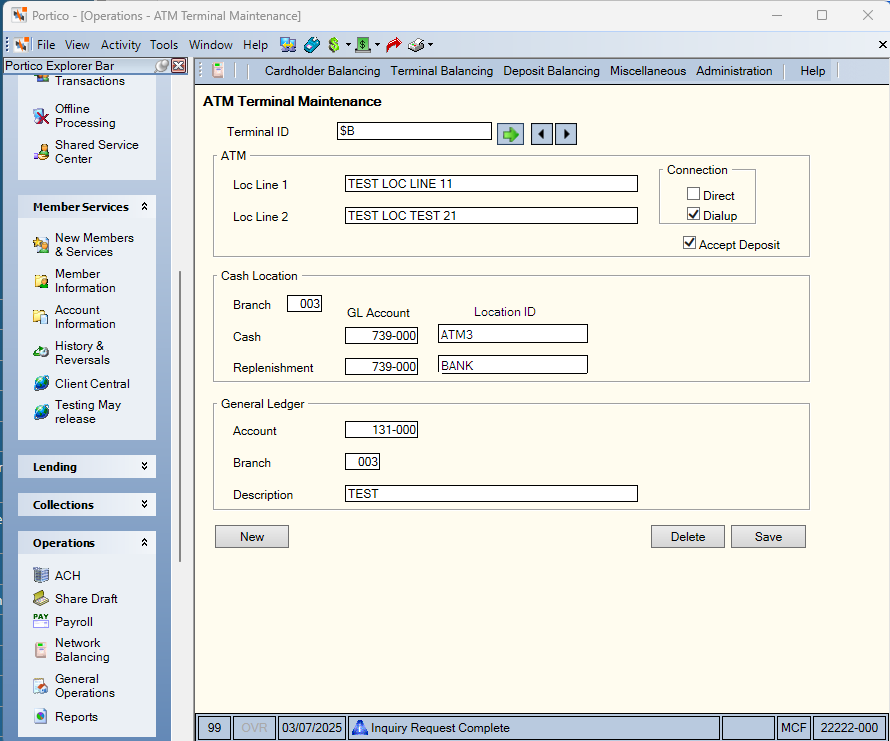Open the General Operations icon
This screenshot has width=890, height=741.
click(x=41, y=686)
